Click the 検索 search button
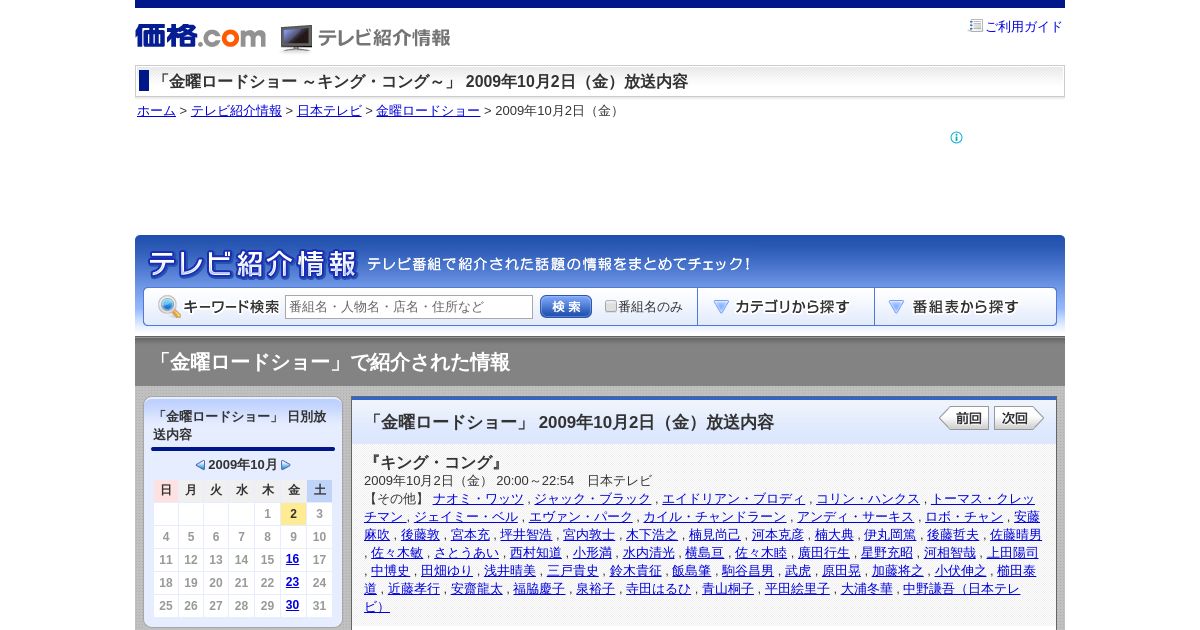This screenshot has width=1200, height=630. click(566, 307)
